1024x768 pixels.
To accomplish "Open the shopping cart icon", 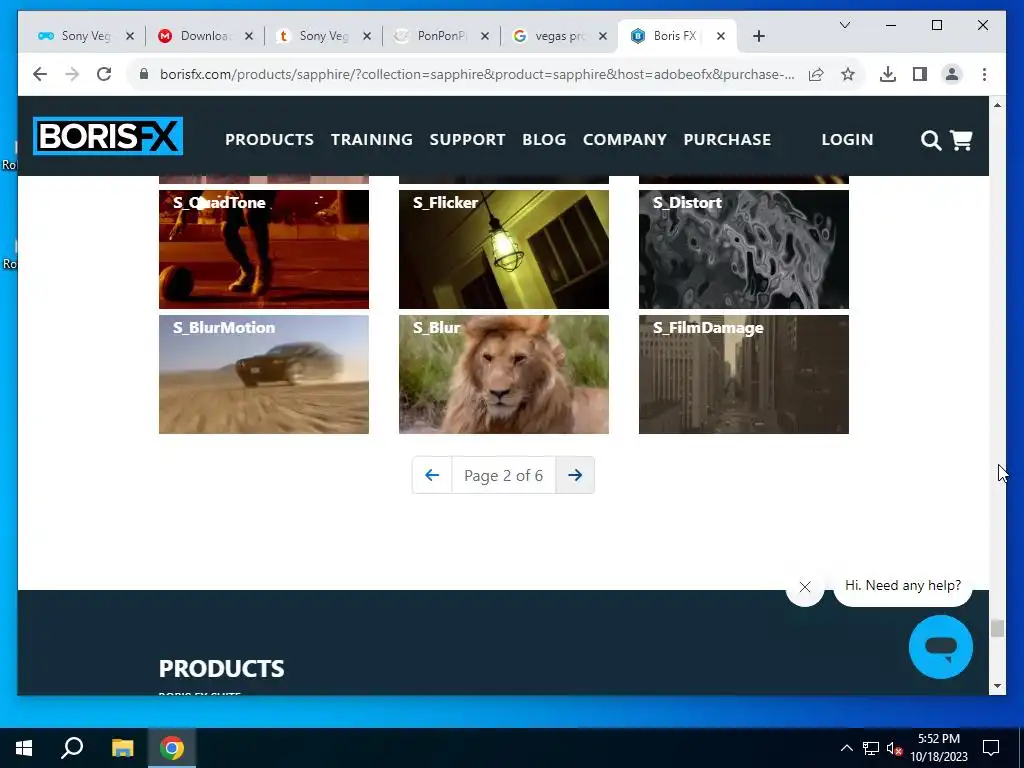I will (x=961, y=140).
